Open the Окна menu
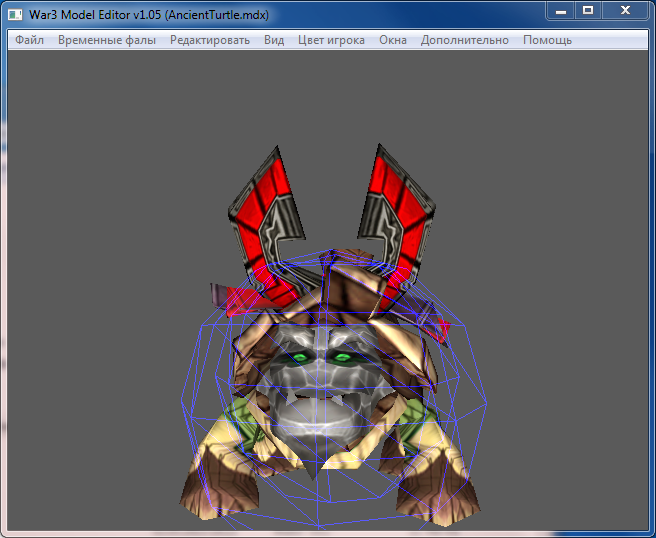The height and width of the screenshot is (538, 656). 393,40
